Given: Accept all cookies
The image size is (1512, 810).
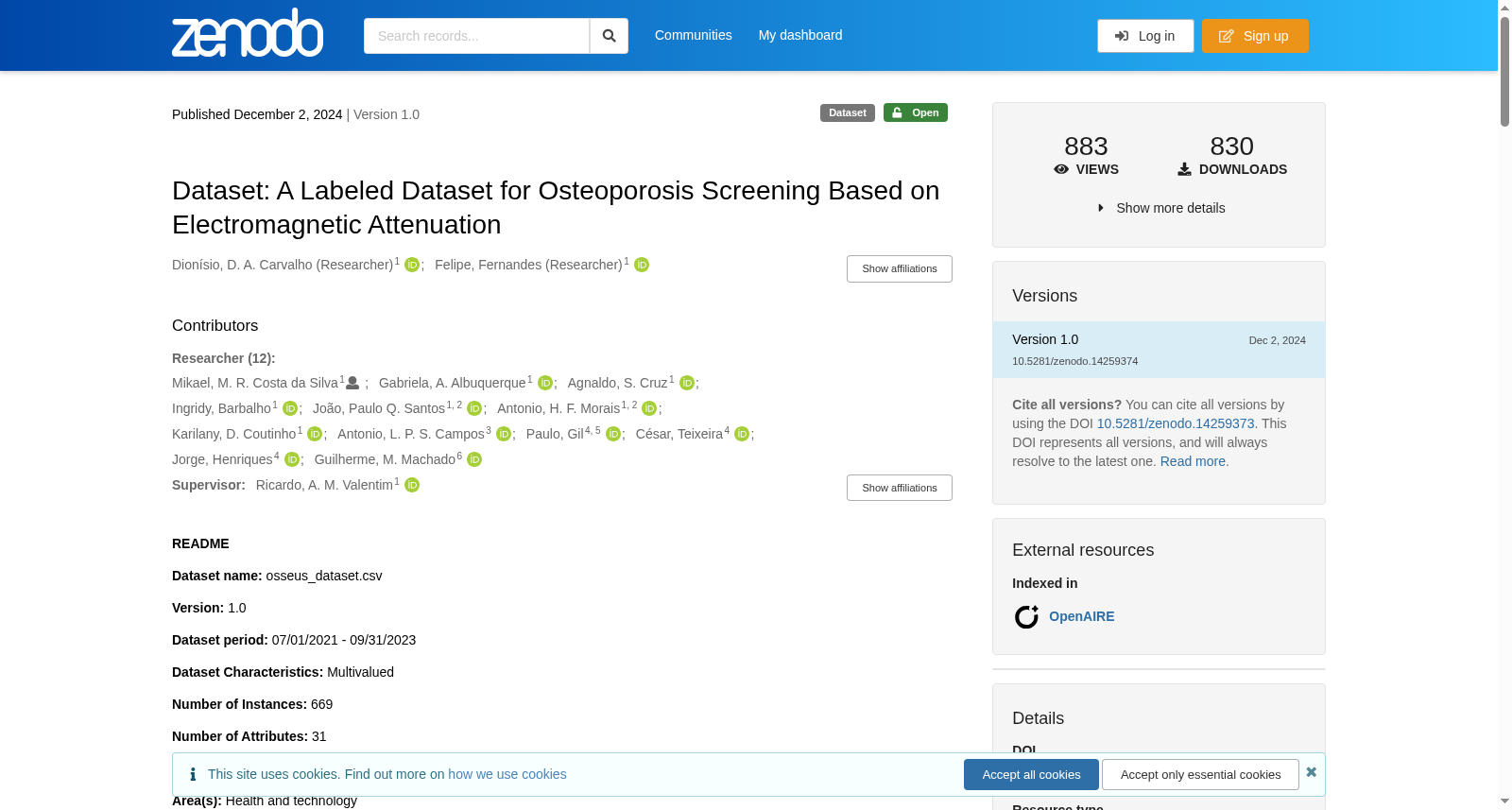Looking at the screenshot, I should pos(1031,774).
